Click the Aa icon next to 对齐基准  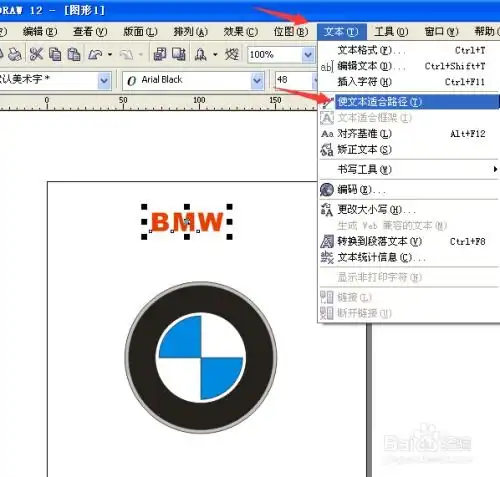327,134
